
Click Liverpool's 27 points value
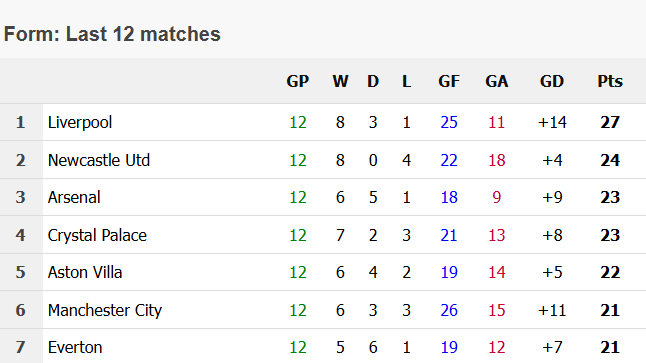tap(610, 122)
